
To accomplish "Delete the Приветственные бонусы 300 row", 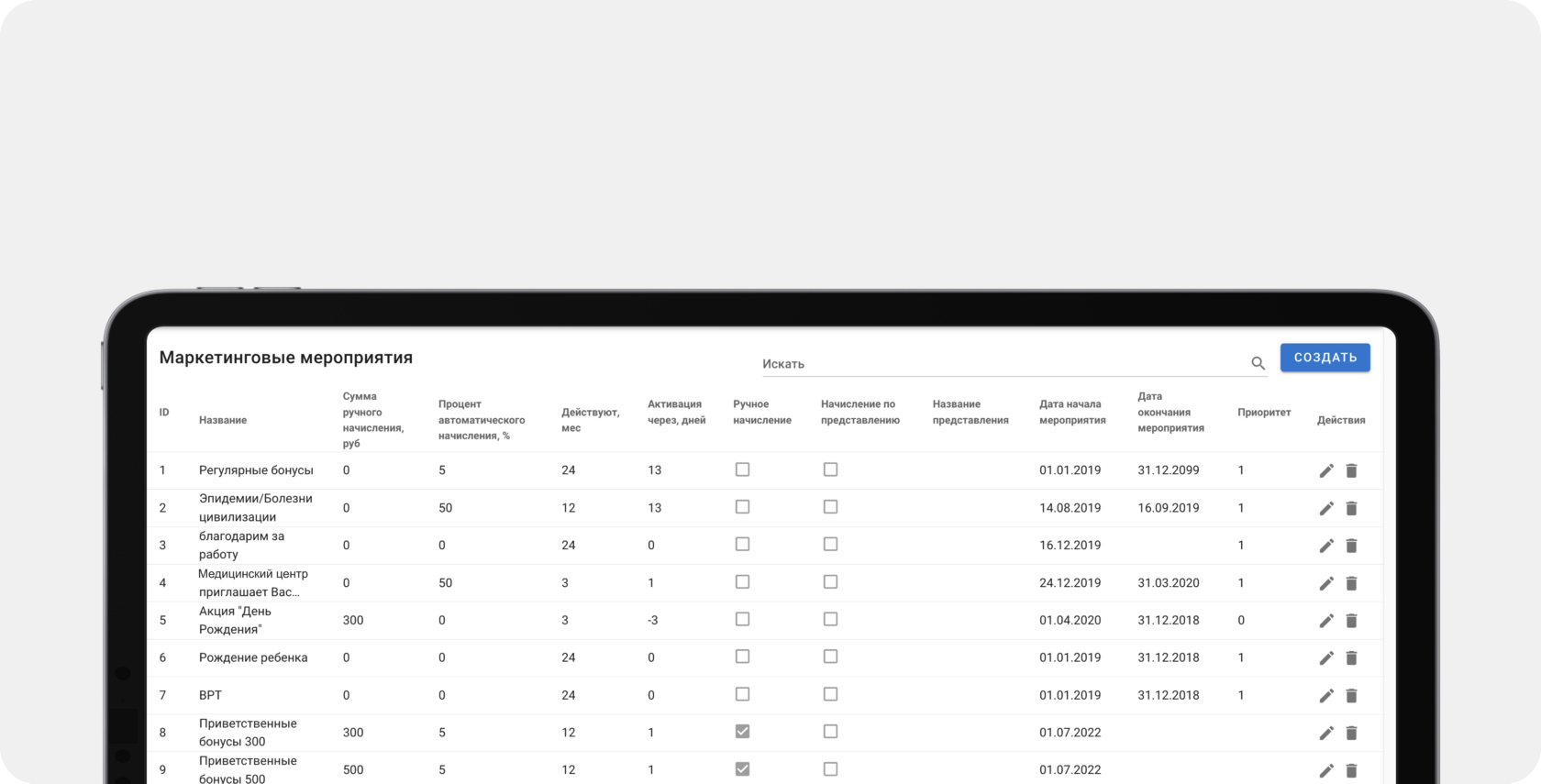I will coord(1351,733).
